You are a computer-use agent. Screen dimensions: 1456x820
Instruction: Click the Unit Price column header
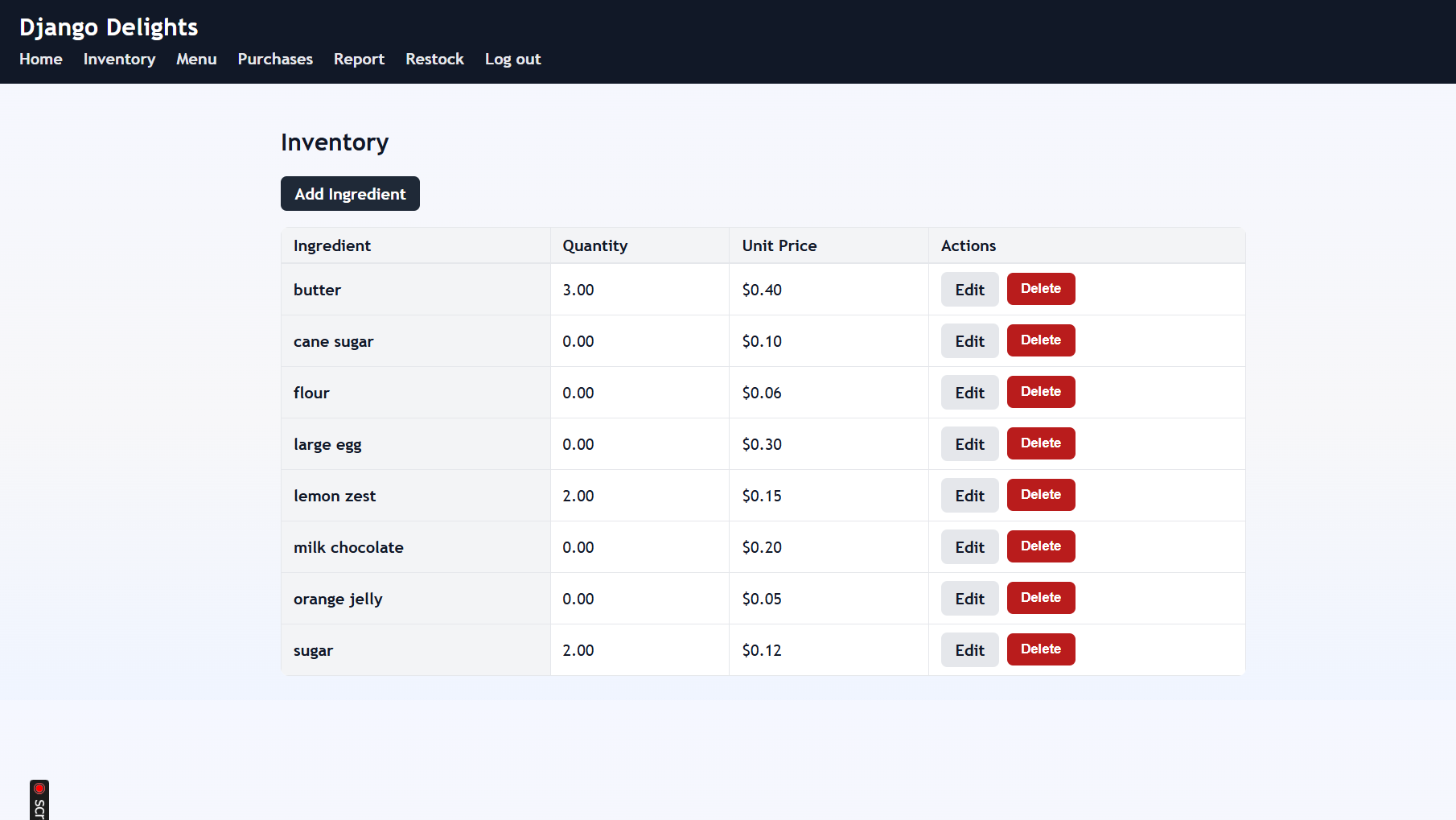829,245
